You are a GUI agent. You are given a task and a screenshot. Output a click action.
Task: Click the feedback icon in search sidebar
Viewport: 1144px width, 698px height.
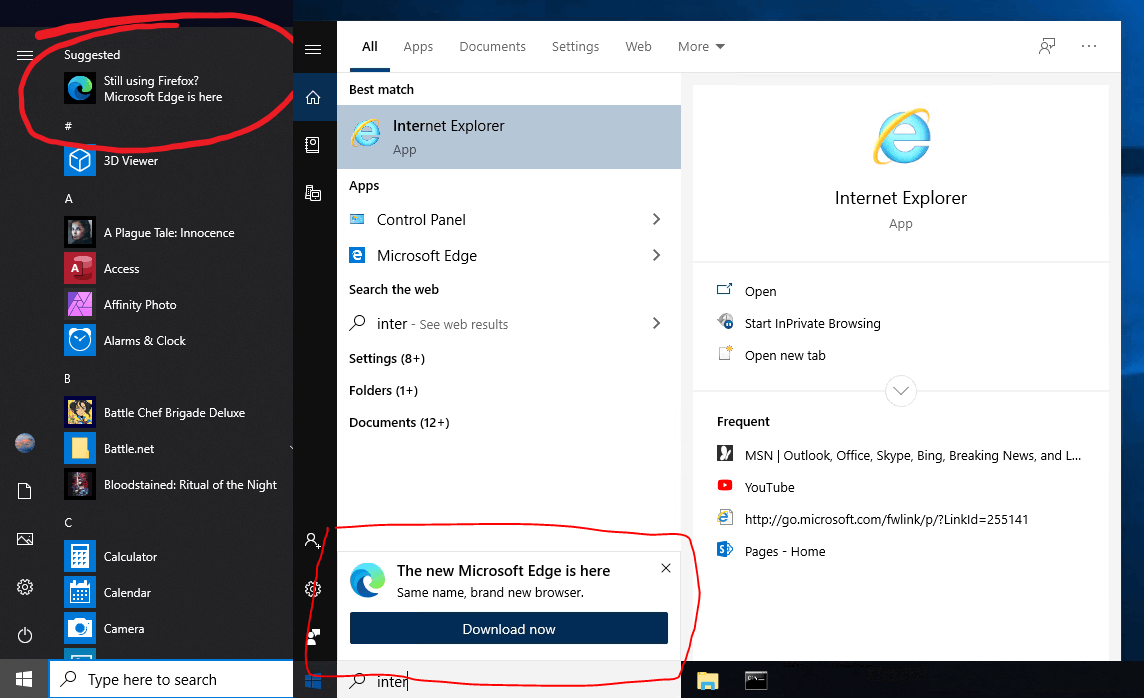[x=313, y=637]
